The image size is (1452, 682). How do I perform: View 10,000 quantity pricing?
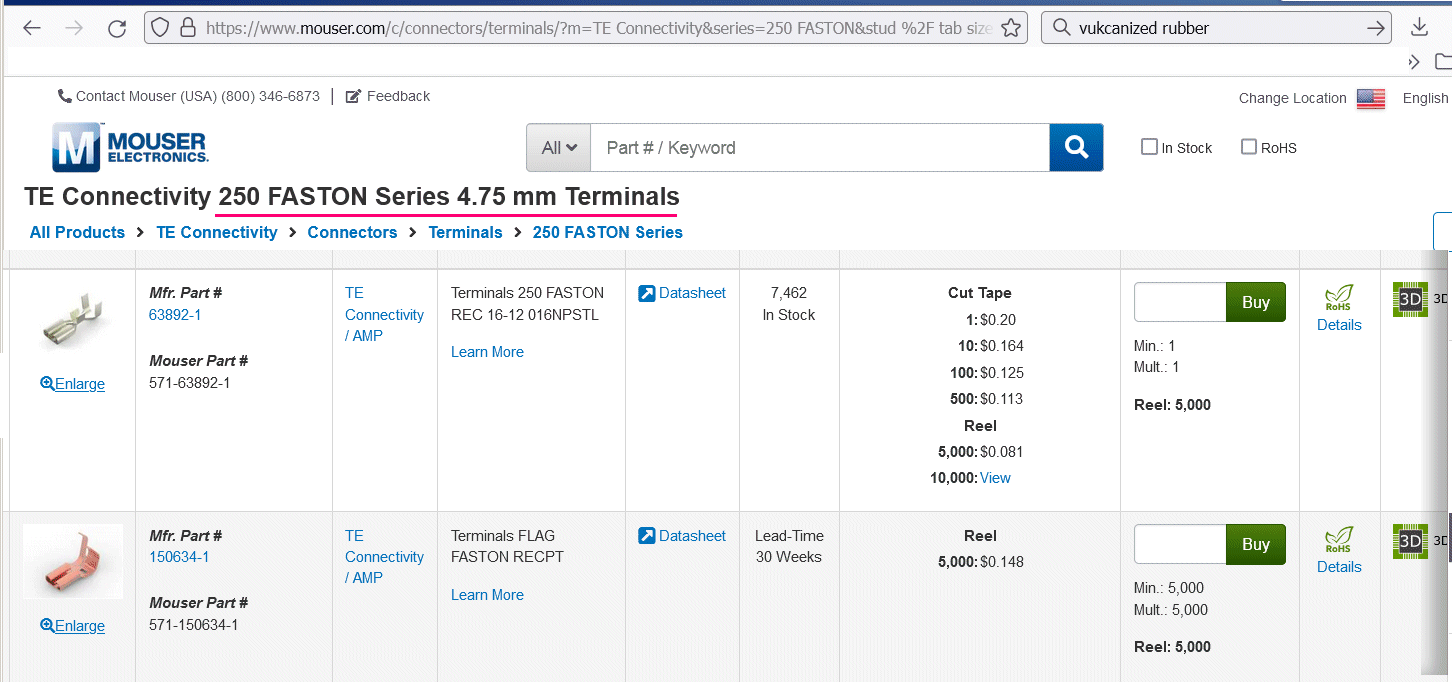click(x=995, y=478)
